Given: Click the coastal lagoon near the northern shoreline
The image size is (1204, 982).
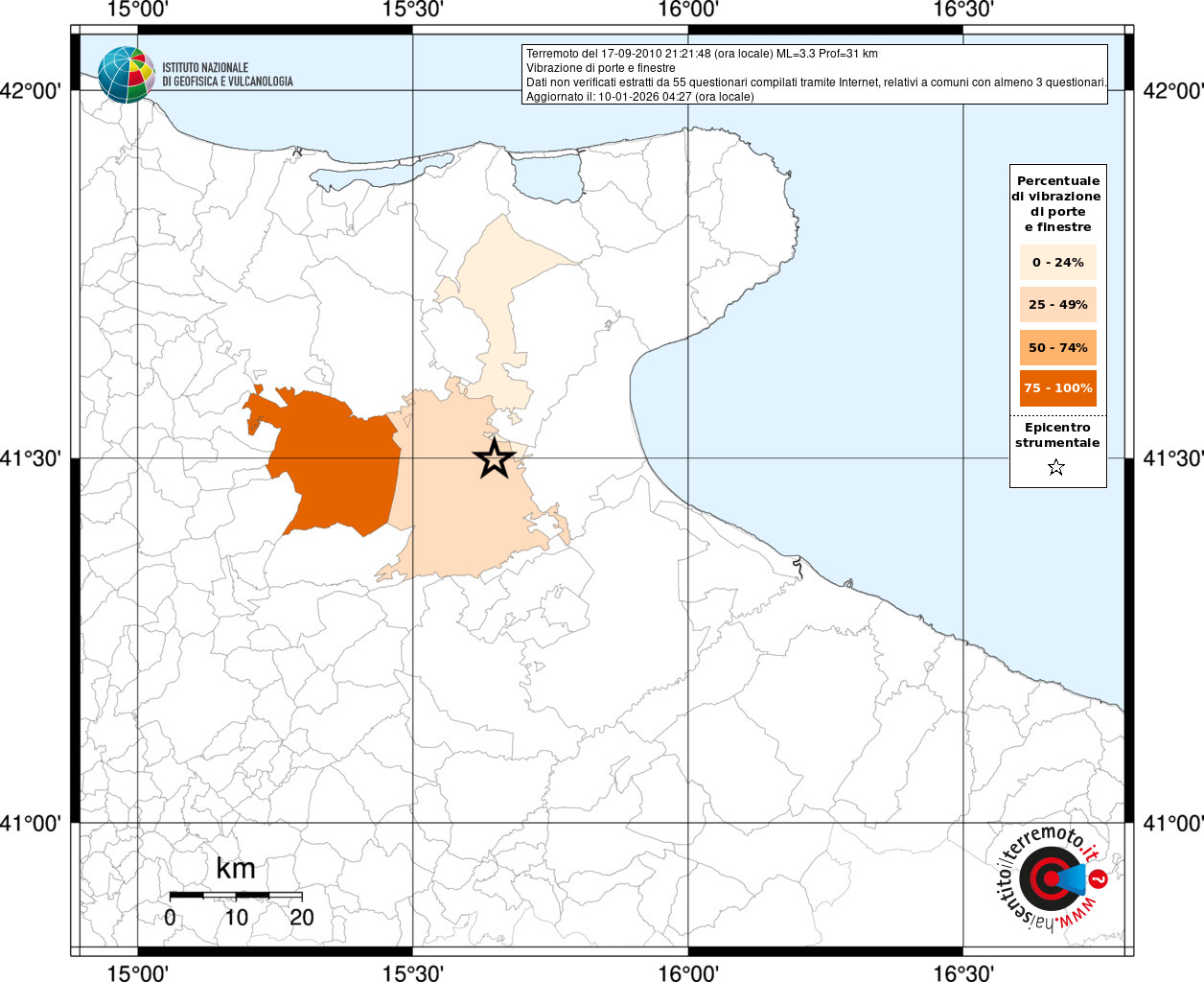Looking at the screenshot, I should tap(548, 176).
